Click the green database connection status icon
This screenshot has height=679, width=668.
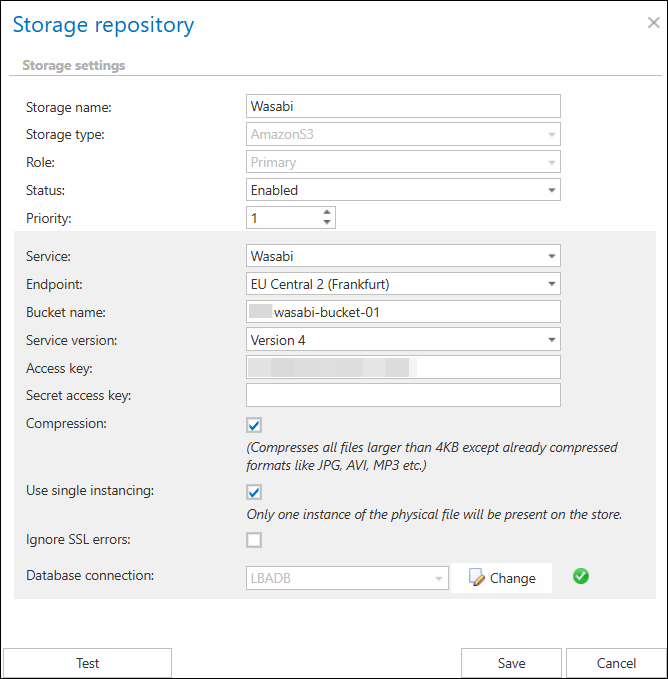click(581, 577)
